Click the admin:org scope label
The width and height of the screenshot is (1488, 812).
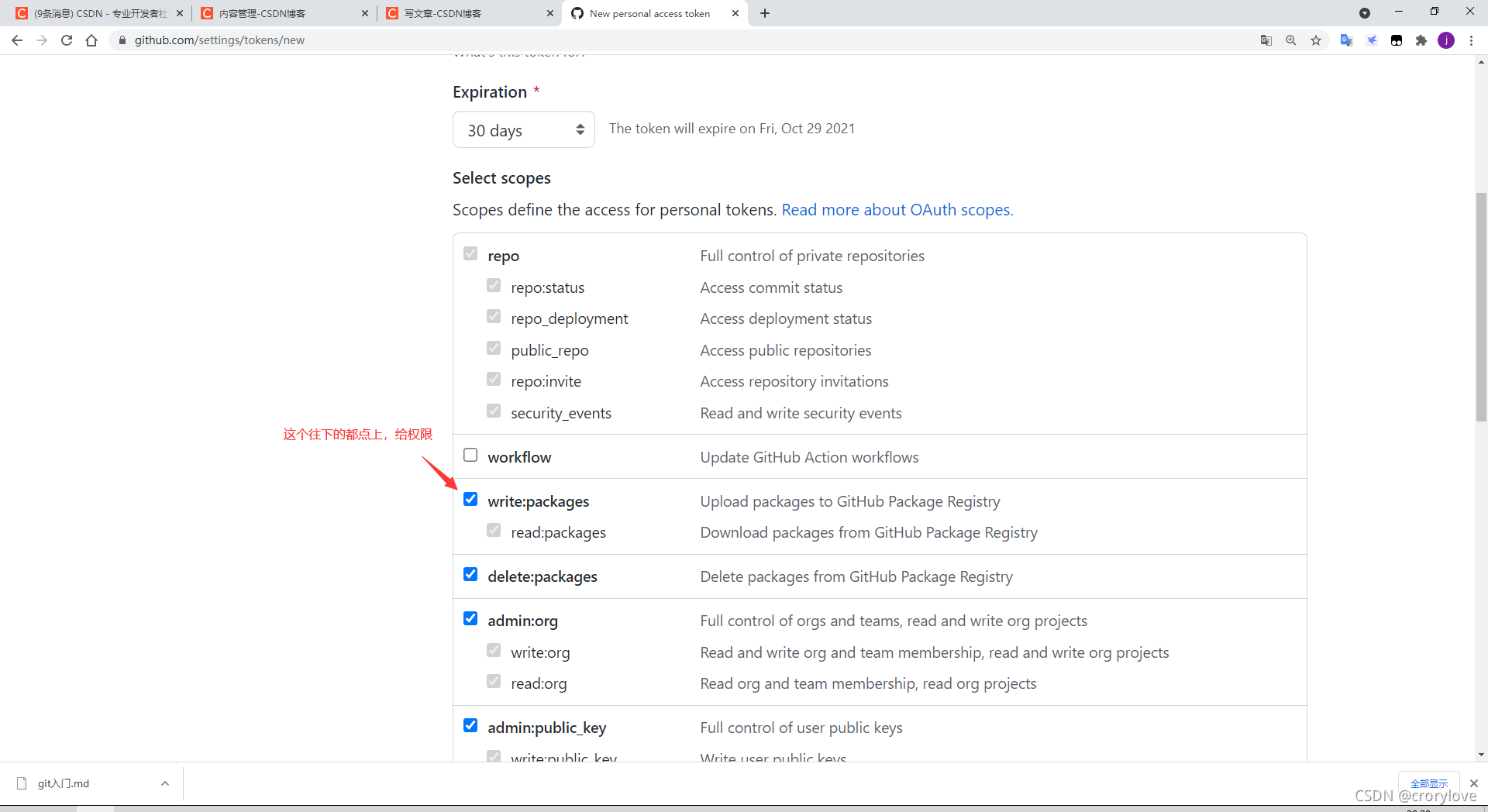pos(523,621)
